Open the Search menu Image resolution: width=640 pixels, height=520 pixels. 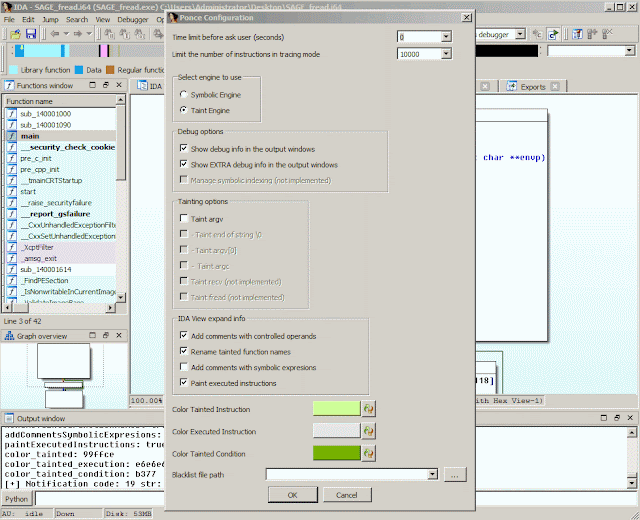77,19
